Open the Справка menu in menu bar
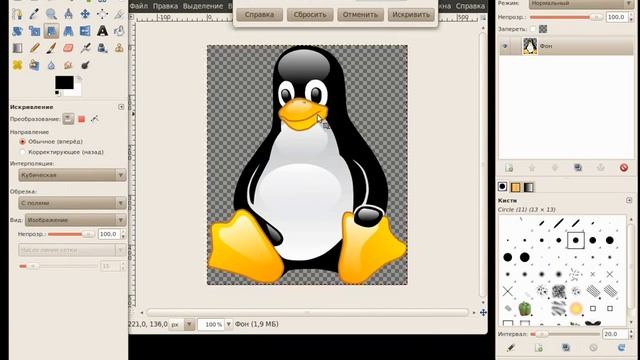The width and height of the screenshot is (640, 360). 470,6
